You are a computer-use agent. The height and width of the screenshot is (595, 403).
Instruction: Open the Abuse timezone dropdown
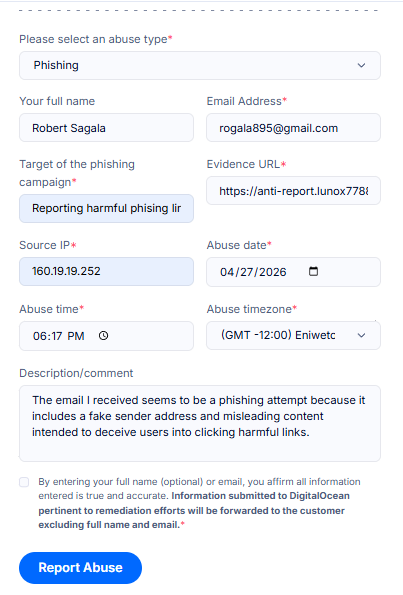(x=293, y=335)
